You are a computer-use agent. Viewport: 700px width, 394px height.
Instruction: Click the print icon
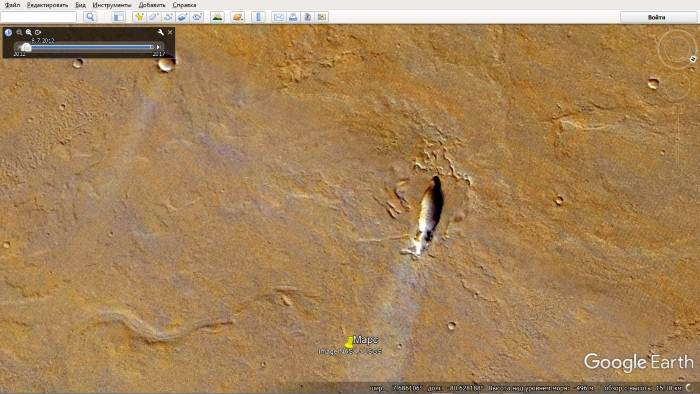293,17
